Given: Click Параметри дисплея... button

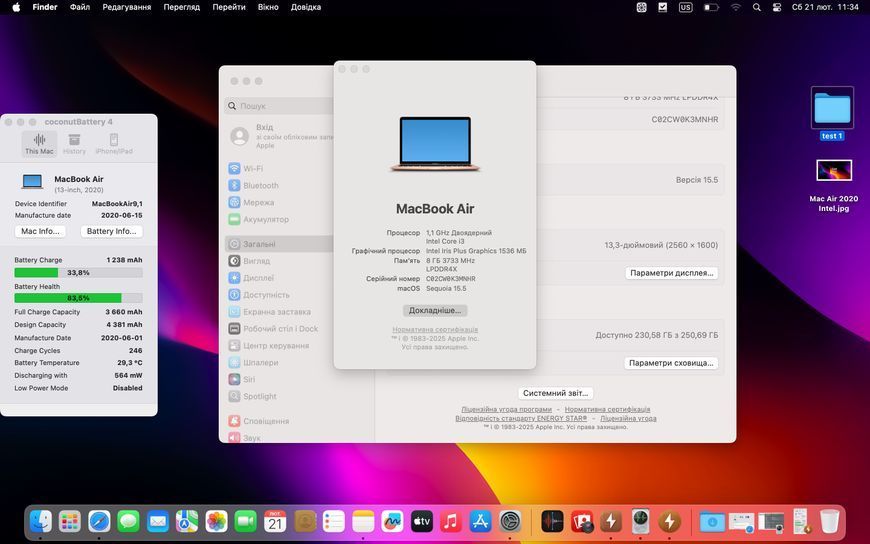Looking at the screenshot, I should [671, 273].
